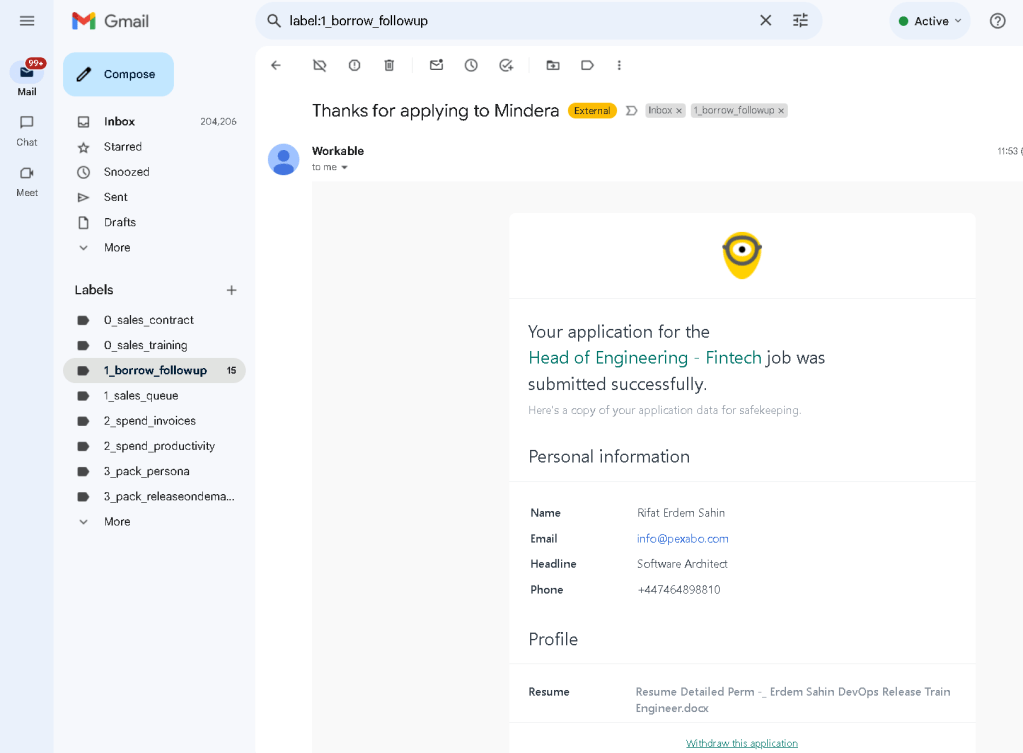Click the Mindera minion logo
The width and height of the screenshot is (1023, 753).
742,255
